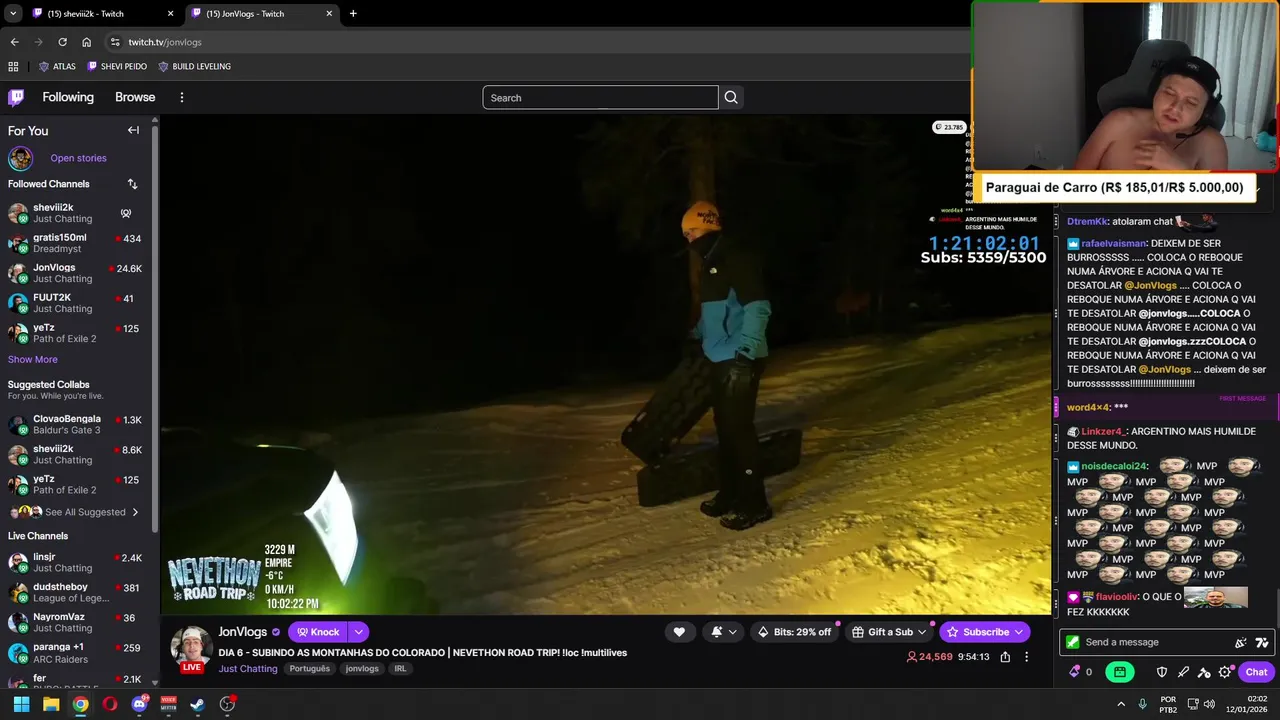1280x720 pixels.
Task: Open the emote picker in chat input
Action: coord(1241,642)
